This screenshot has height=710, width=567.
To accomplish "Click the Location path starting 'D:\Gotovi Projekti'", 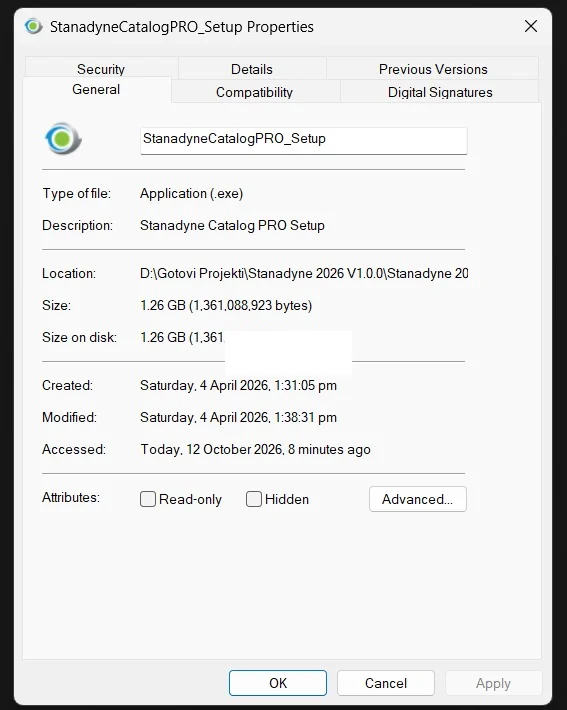I will [304, 273].
